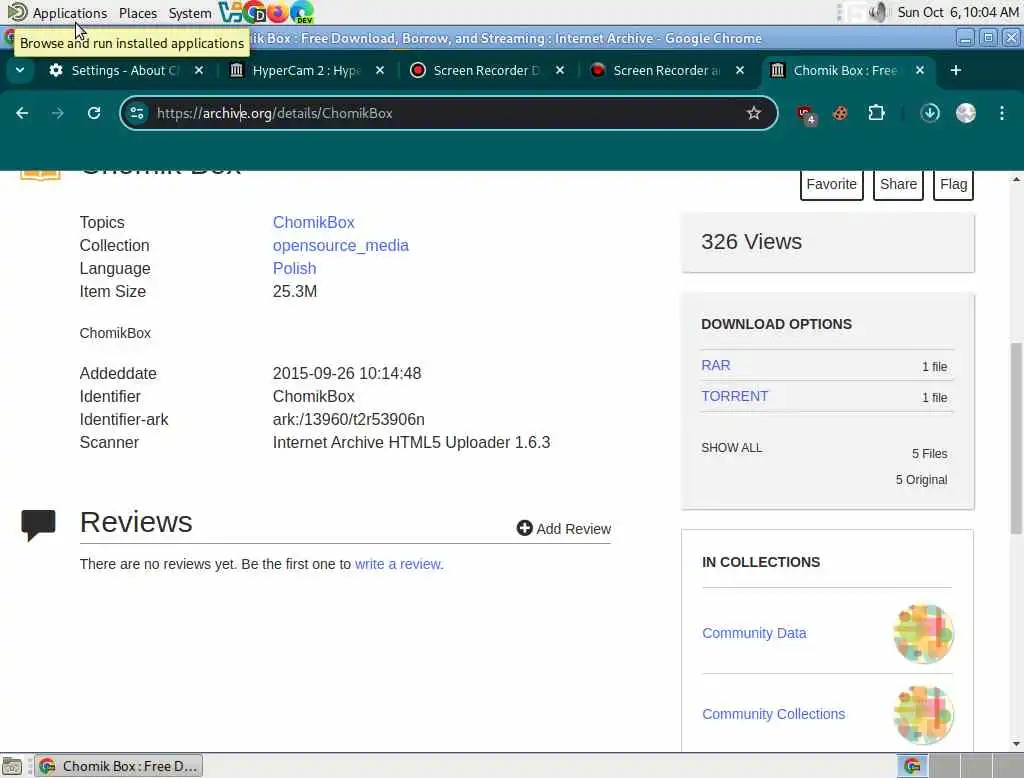Click the write a review link
This screenshot has height=778, width=1024.
pos(399,564)
